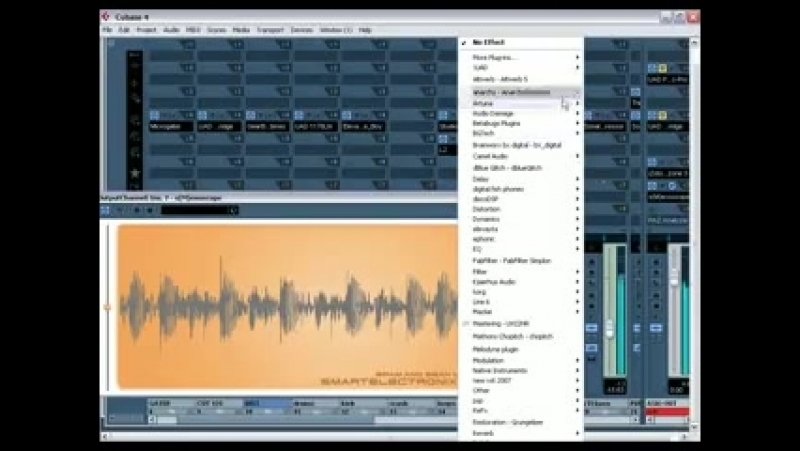This screenshot has height=451, width=800.
Task: Expand the EQ submenu arrow
Action: (578, 249)
